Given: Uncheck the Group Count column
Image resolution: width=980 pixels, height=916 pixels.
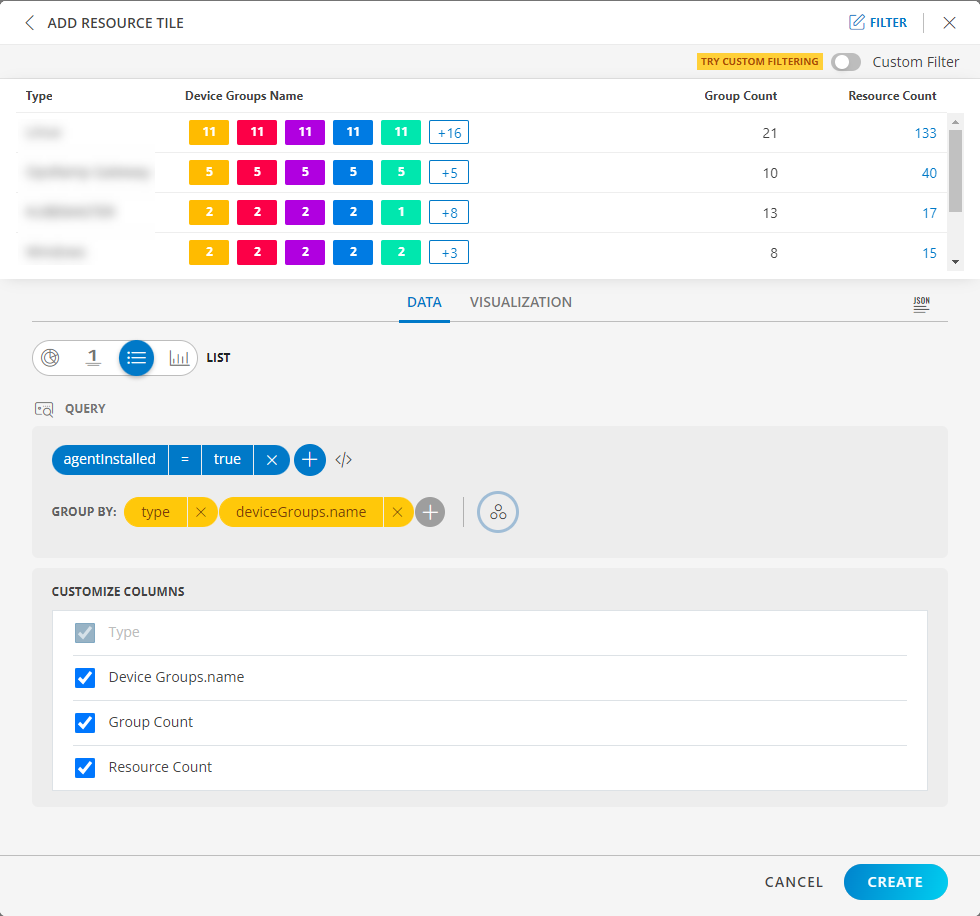Looking at the screenshot, I should coord(85,722).
